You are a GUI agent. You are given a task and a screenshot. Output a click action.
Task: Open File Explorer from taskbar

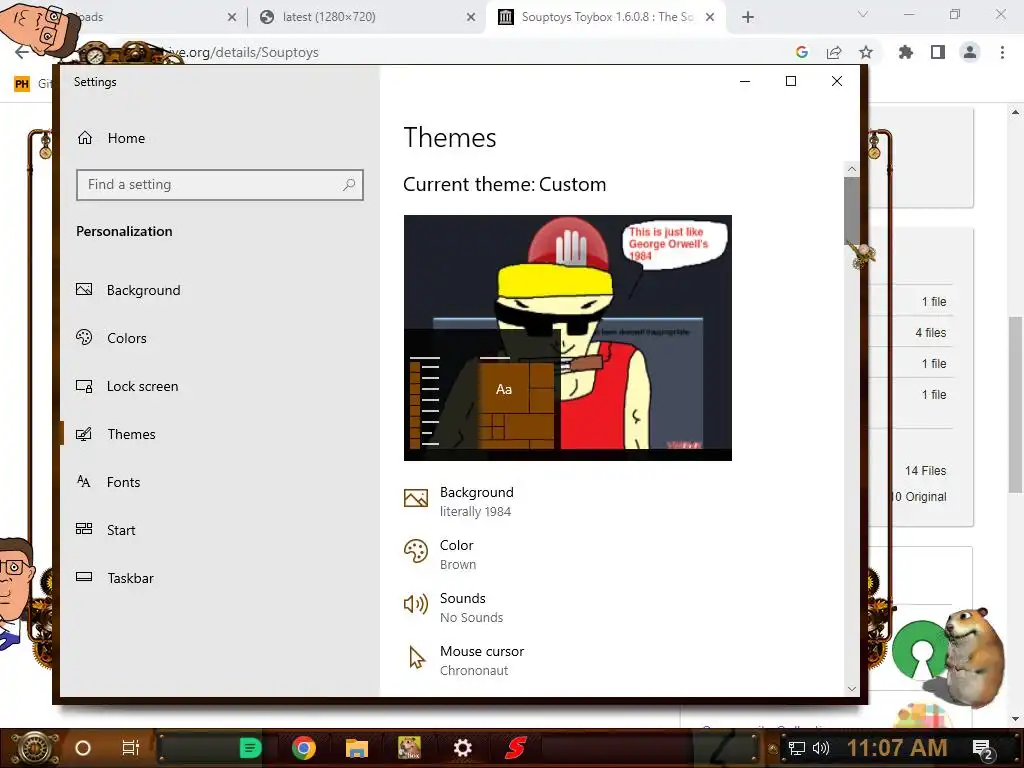pyautogui.click(x=357, y=748)
